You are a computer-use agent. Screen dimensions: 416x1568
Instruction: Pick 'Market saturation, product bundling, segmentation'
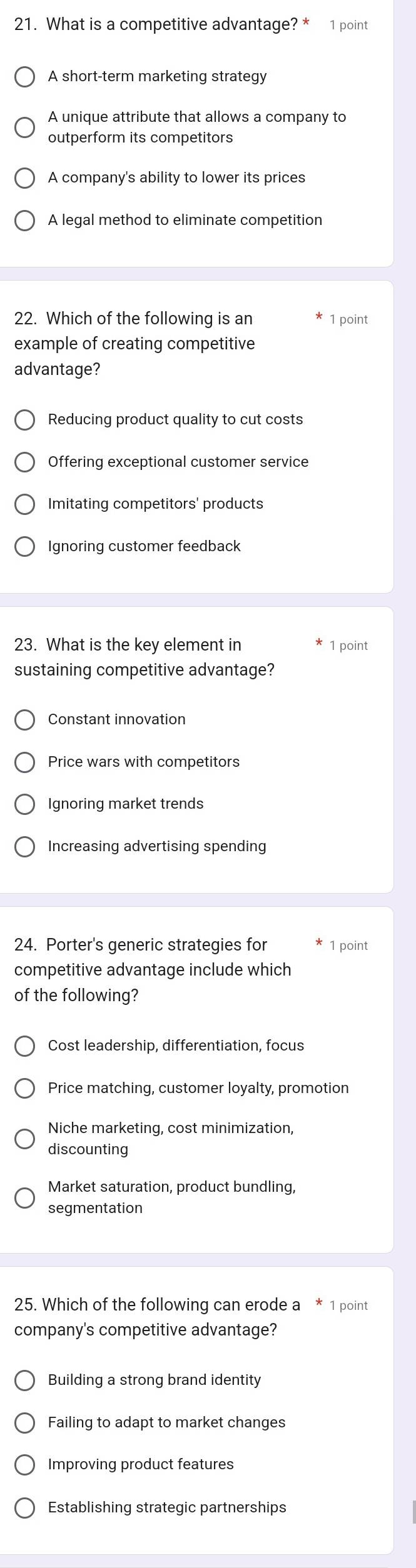click(25, 1198)
